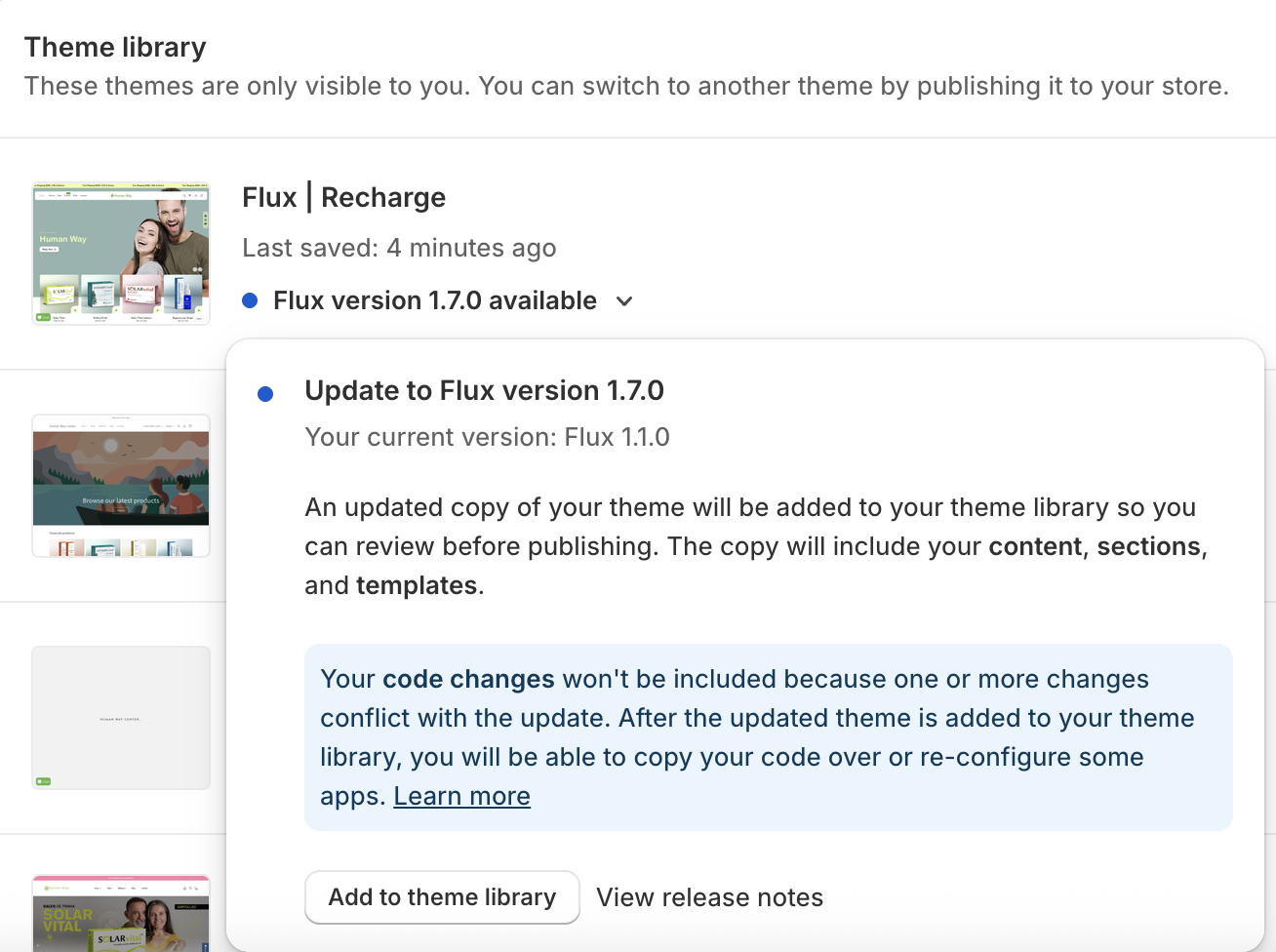Open the 'Browse our latest products' theme thumbnail
The width and height of the screenshot is (1276, 952).
[x=121, y=486]
